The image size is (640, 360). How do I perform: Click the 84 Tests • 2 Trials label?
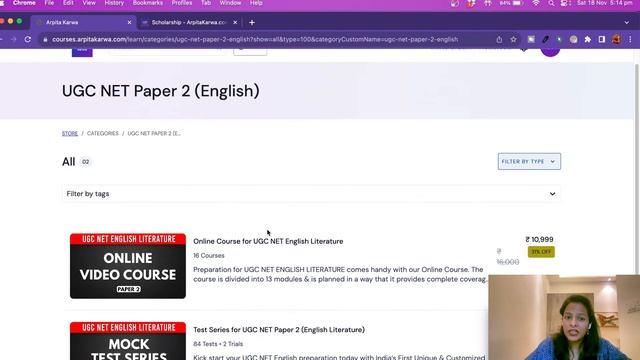click(x=218, y=344)
